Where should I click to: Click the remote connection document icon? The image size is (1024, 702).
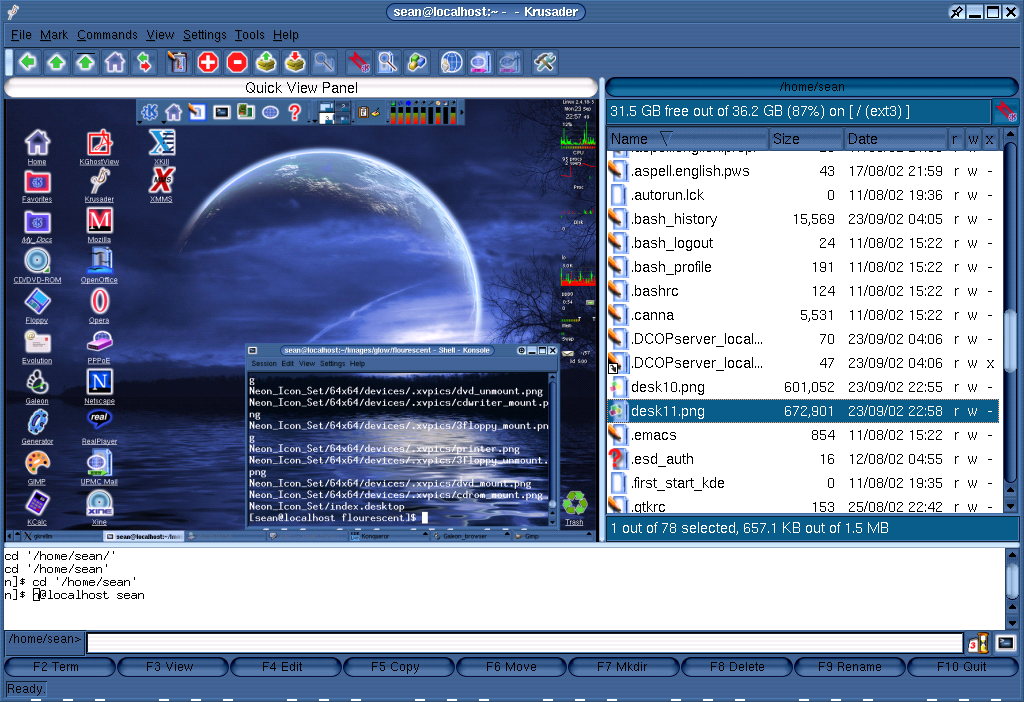(481, 62)
